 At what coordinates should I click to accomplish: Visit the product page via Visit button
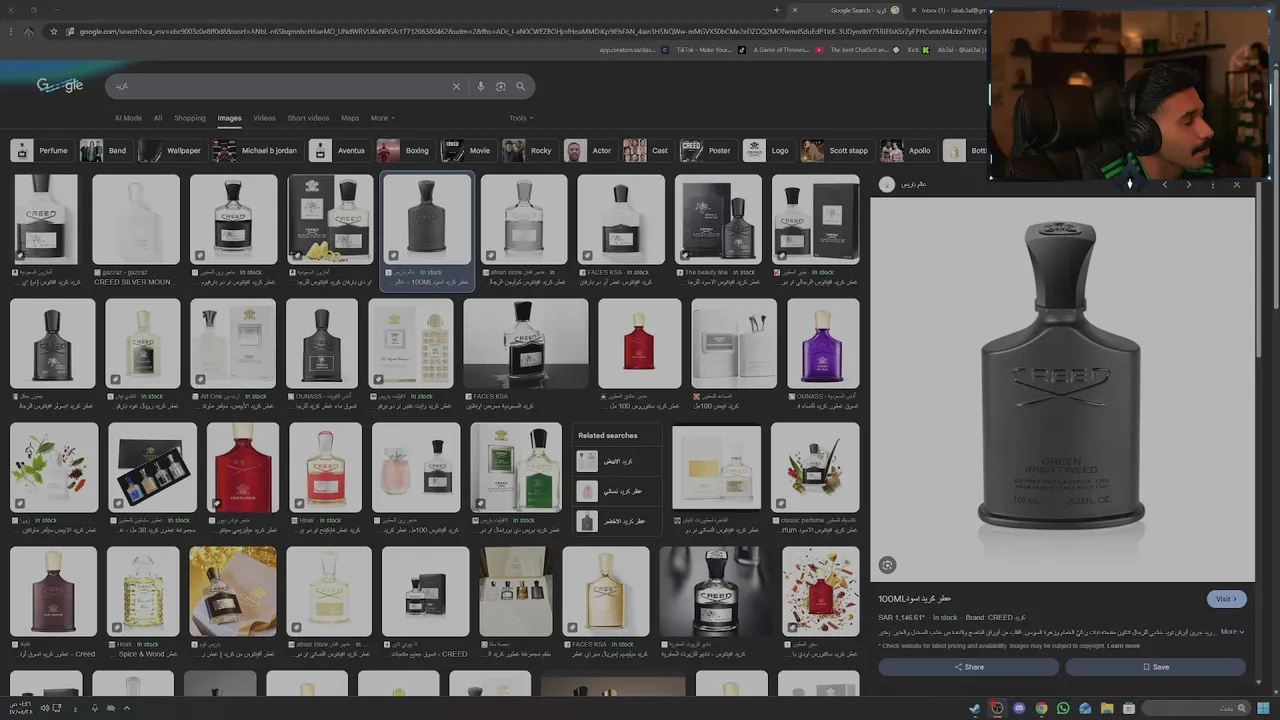[1226, 599]
